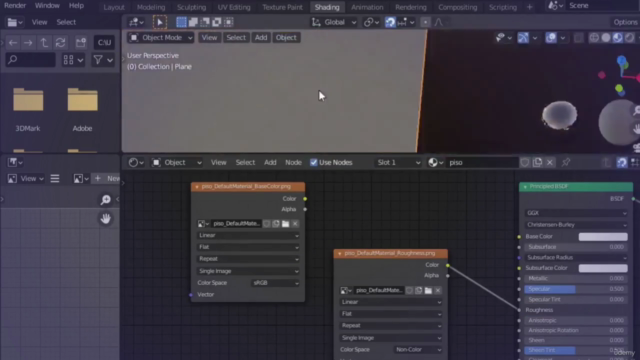
Task: Toggle node editor snapping icon
Action: click(622, 162)
